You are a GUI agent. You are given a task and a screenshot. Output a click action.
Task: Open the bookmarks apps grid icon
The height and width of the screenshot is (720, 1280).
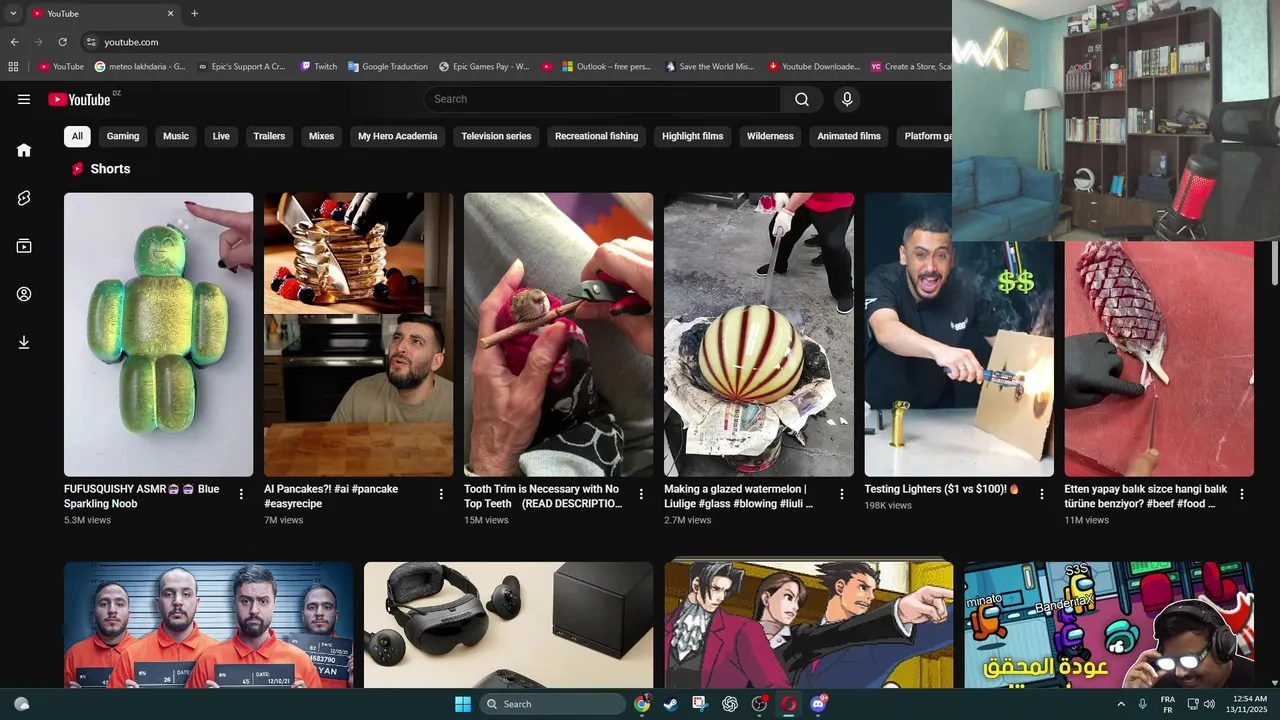[x=13, y=67]
